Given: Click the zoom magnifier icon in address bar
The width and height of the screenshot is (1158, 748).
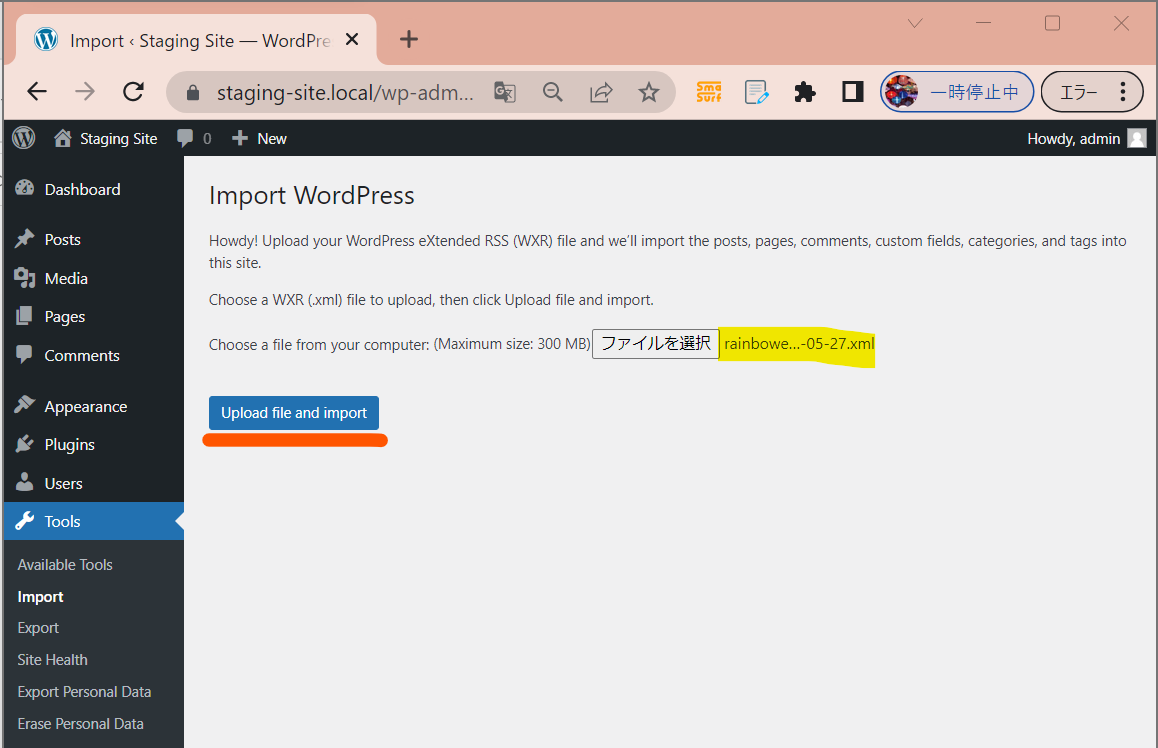Looking at the screenshot, I should pos(552,92).
